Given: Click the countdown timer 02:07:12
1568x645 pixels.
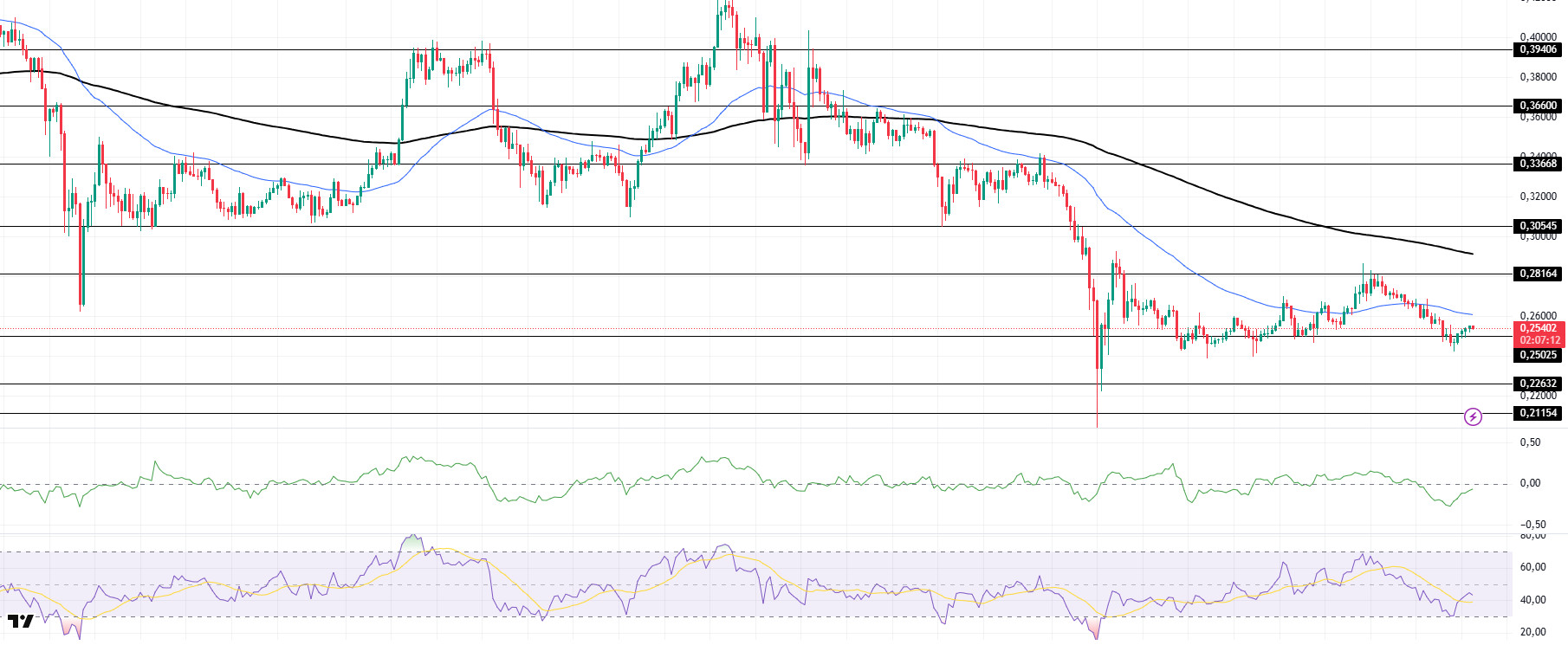Looking at the screenshot, I should point(1539,340).
